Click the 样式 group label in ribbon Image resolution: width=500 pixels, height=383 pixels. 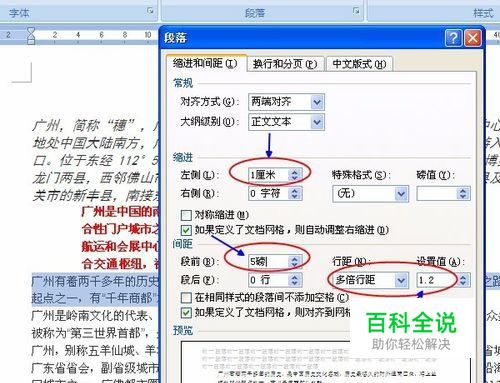[483, 13]
